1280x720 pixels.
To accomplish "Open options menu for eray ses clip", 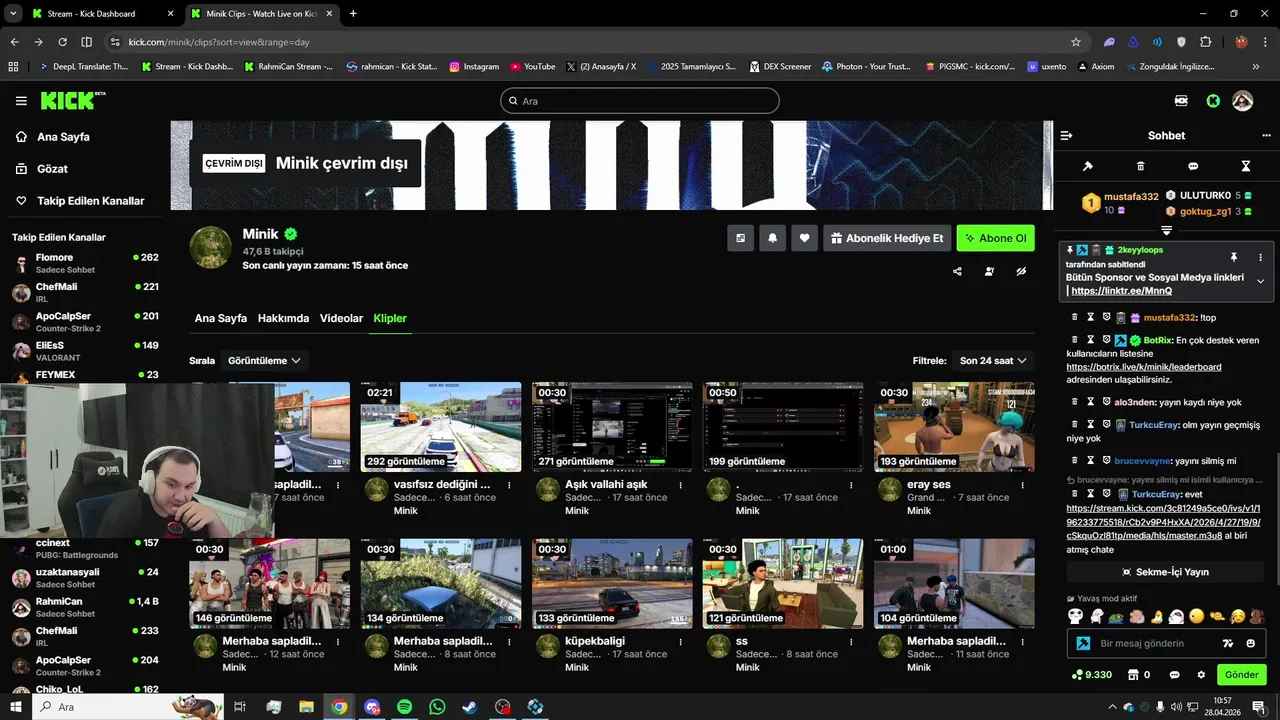I will pos(1022,485).
